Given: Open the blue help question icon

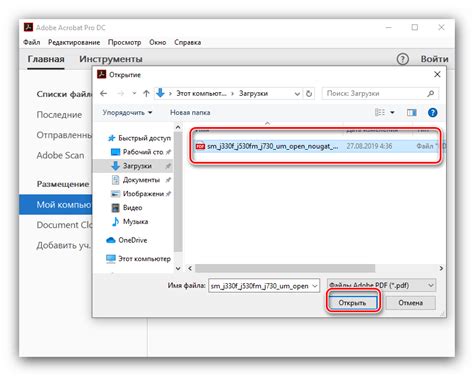Looking at the screenshot, I should tap(432, 113).
